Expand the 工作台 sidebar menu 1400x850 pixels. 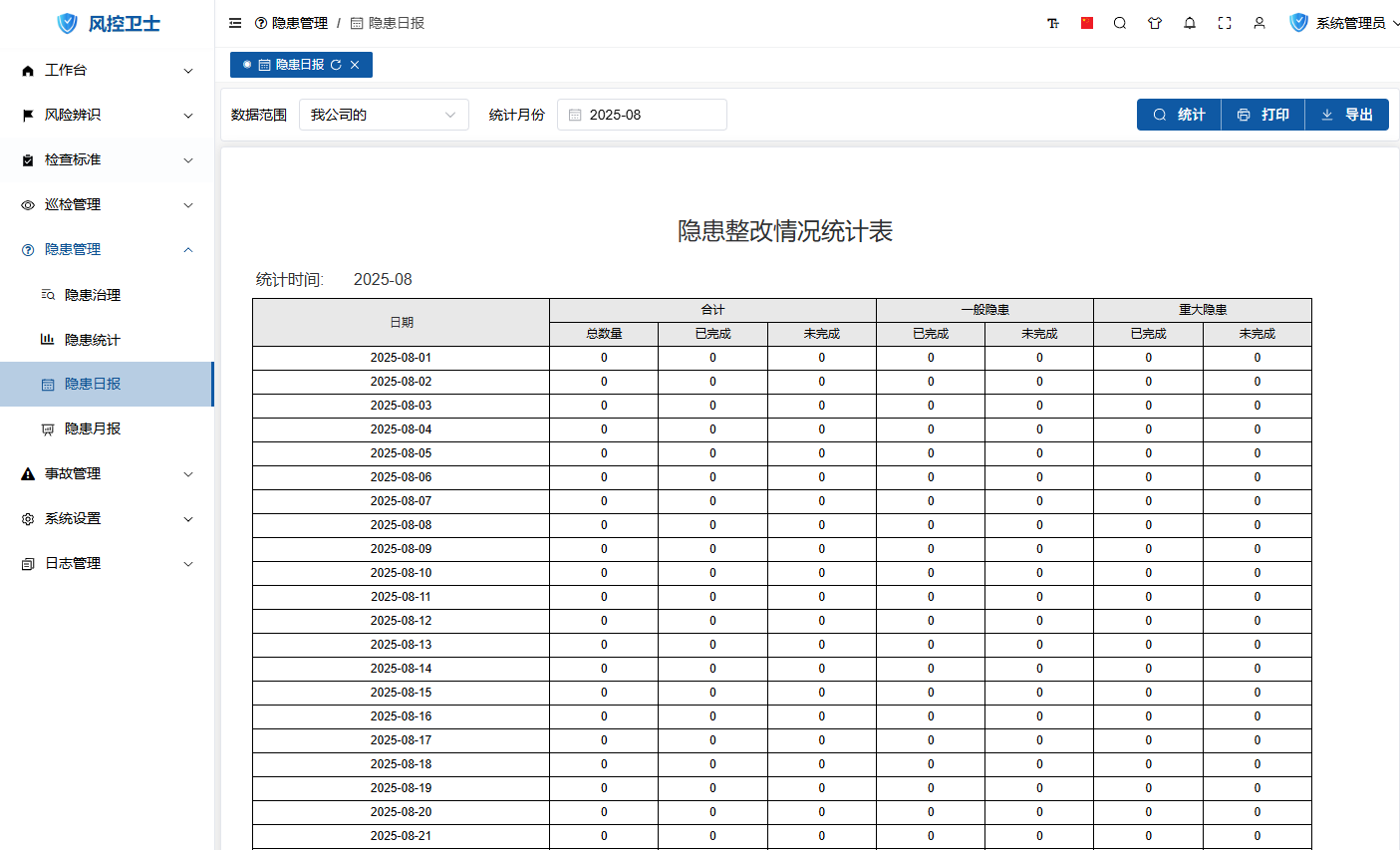click(x=107, y=70)
